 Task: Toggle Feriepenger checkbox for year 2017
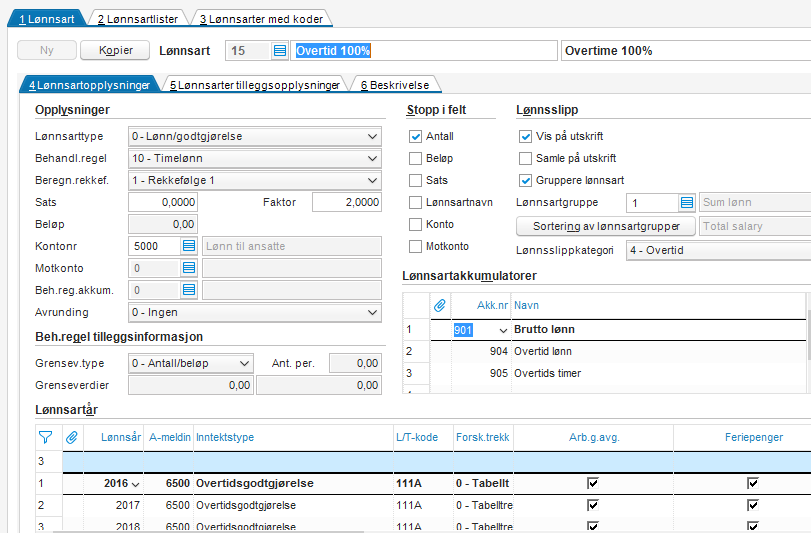point(753,505)
